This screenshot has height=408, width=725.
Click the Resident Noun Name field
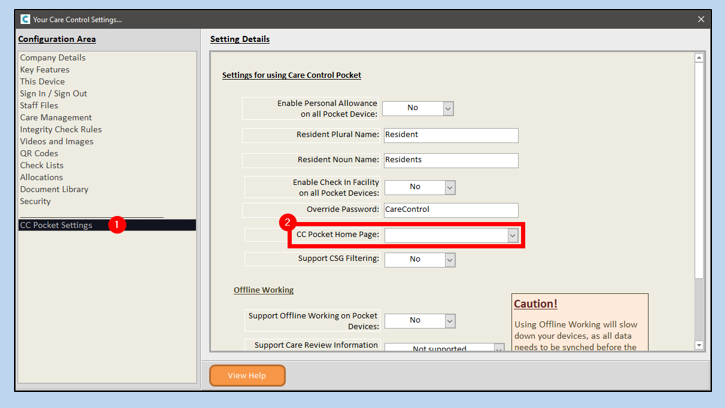tap(450, 160)
